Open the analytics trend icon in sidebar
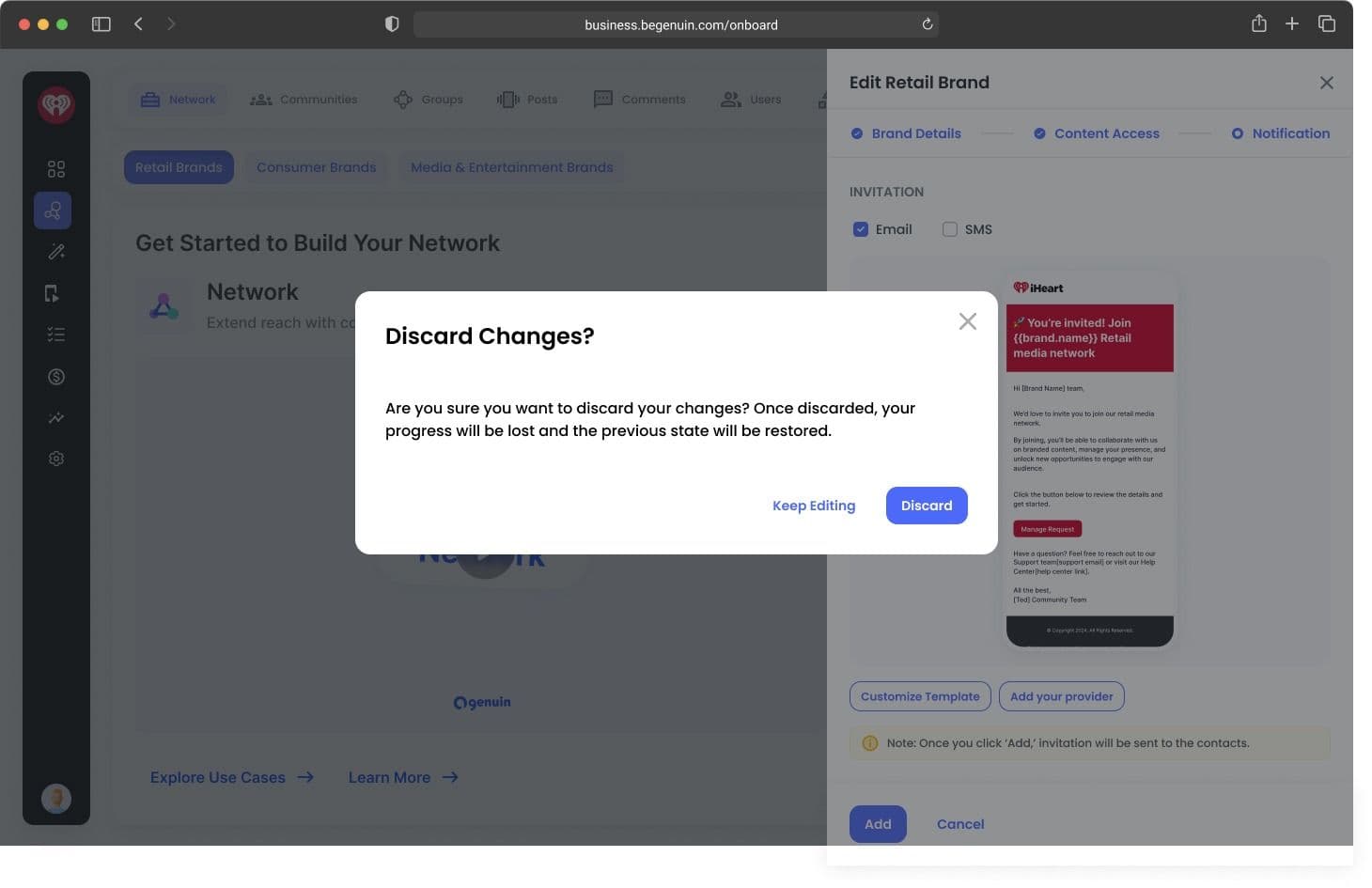The image size is (1372, 888). pos(56,417)
